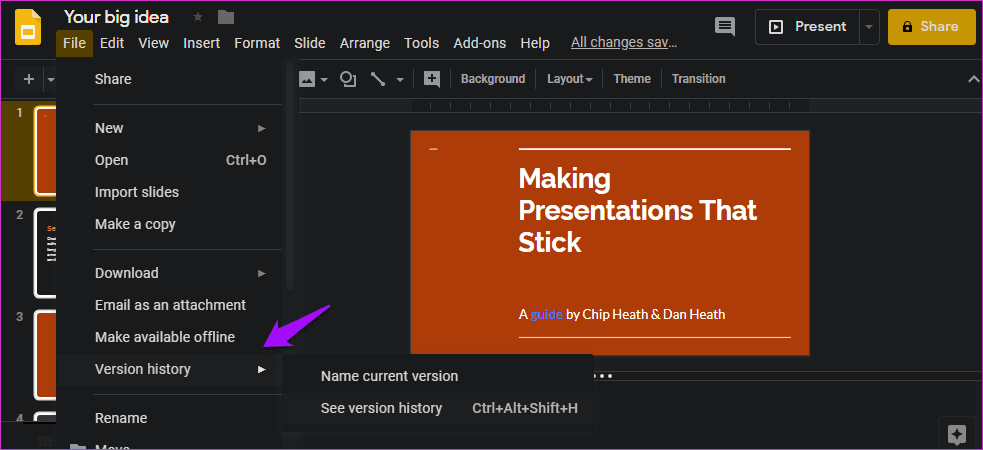
Task: Click Making Presentations That Stick title
Action: click(638, 211)
